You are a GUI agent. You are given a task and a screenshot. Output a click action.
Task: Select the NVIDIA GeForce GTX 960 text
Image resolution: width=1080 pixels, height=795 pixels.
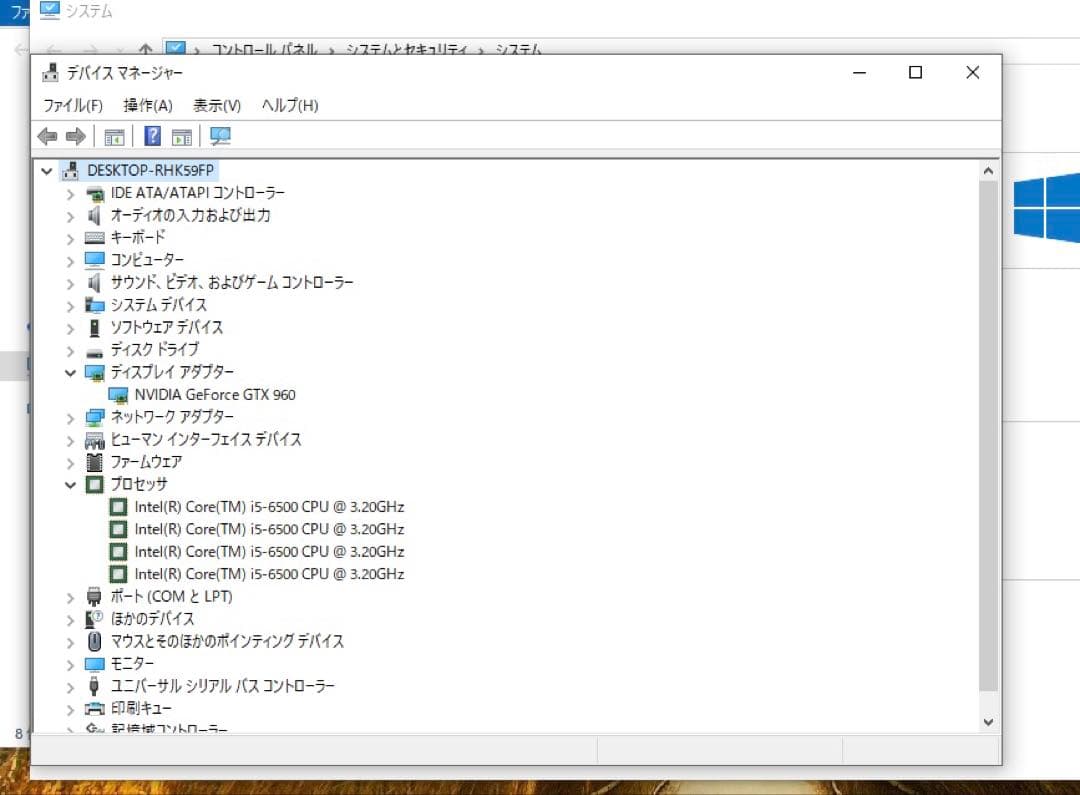pyautogui.click(x=215, y=395)
